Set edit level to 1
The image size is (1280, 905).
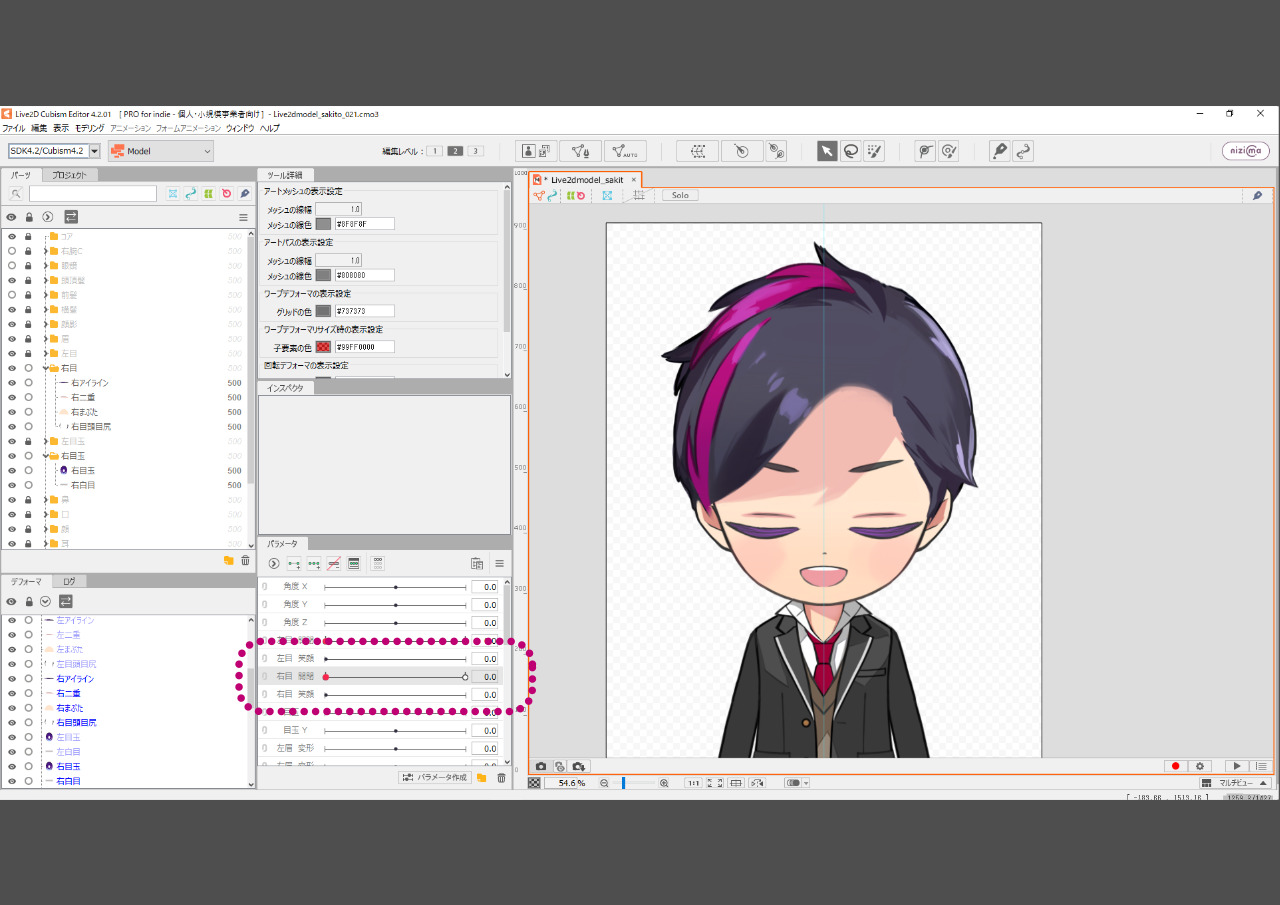click(434, 151)
